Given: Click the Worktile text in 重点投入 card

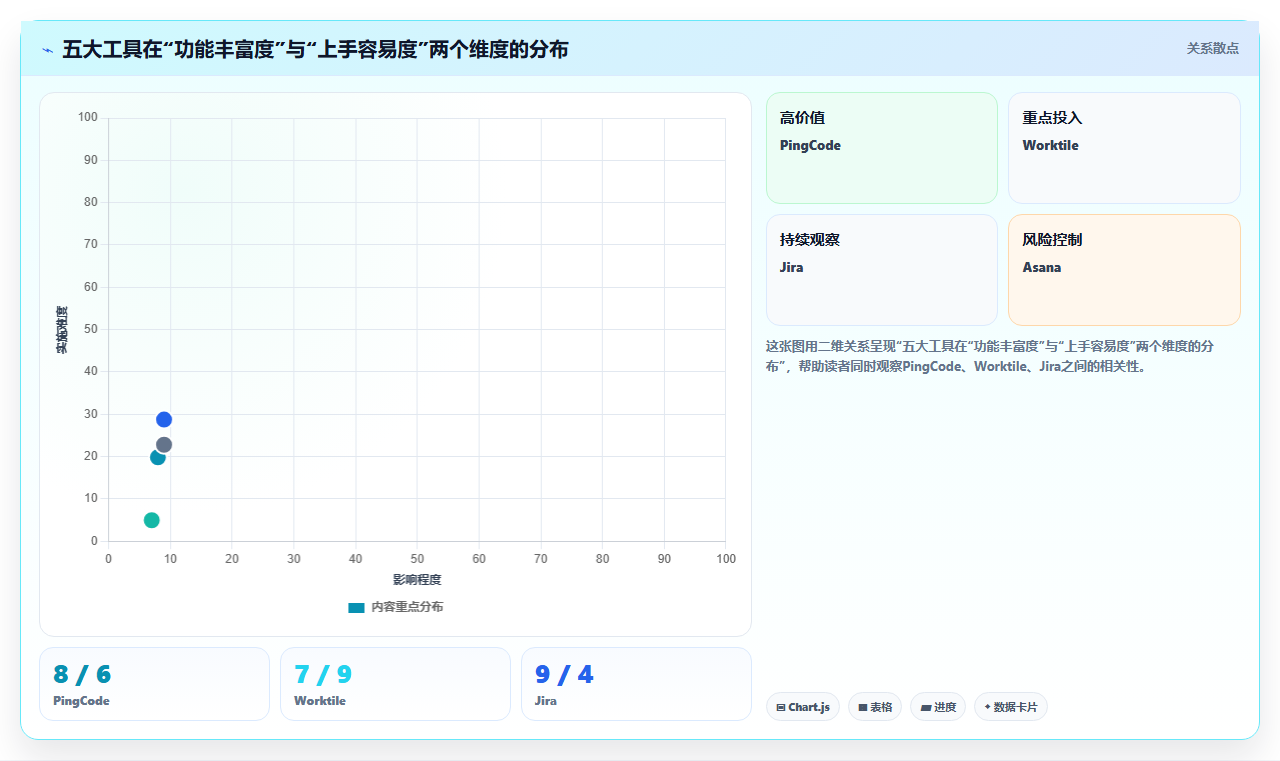Looking at the screenshot, I should [x=1050, y=146].
